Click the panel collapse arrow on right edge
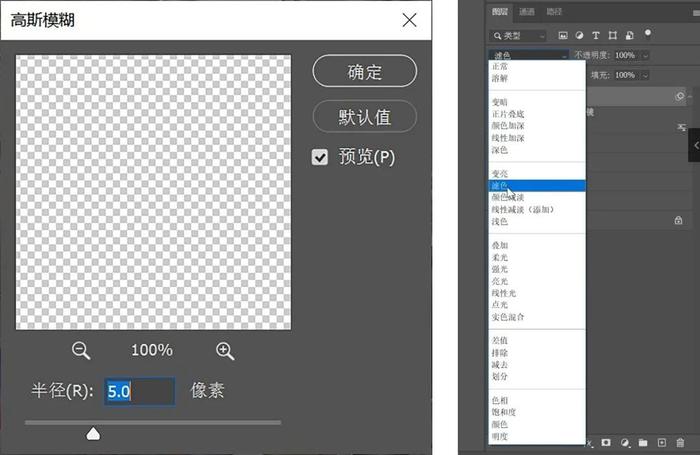The height and width of the screenshot is (455, 700). click(x=695, y=145)
